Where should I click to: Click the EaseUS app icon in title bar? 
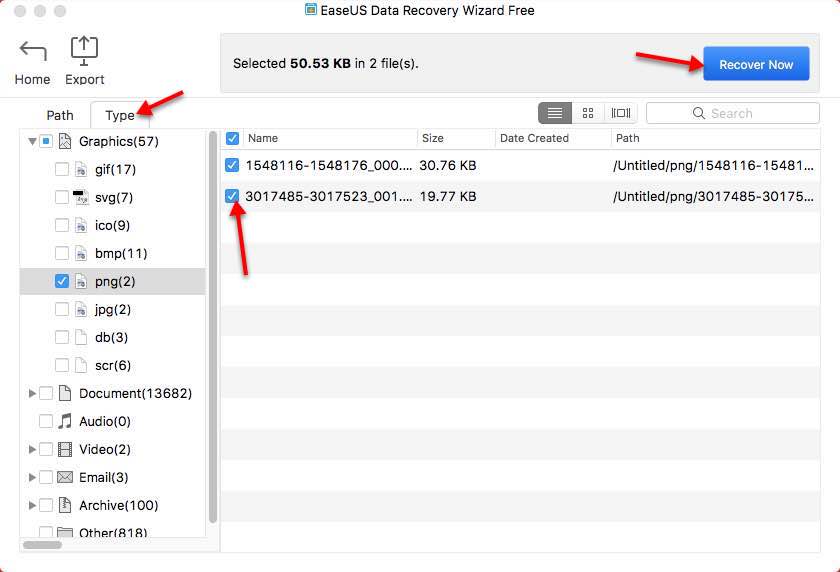(311, 10)
